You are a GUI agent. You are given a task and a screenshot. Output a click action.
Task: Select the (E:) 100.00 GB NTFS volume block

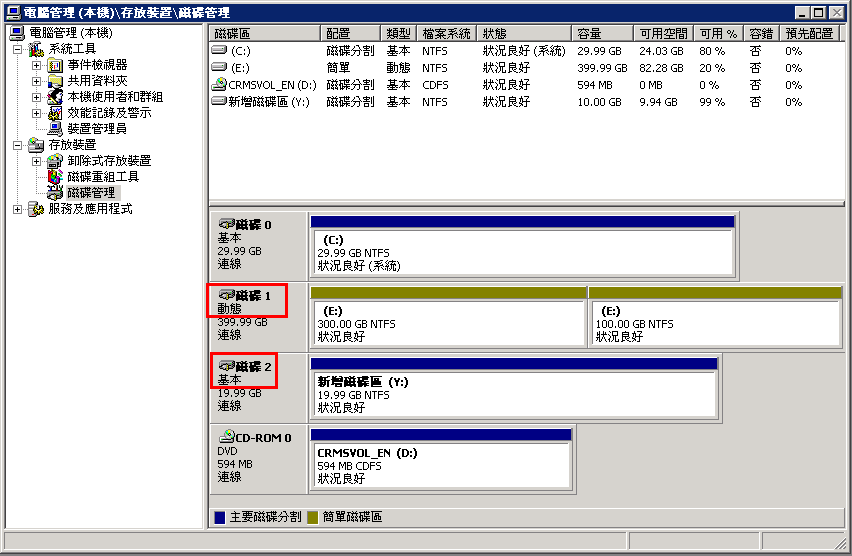(715, 323)
